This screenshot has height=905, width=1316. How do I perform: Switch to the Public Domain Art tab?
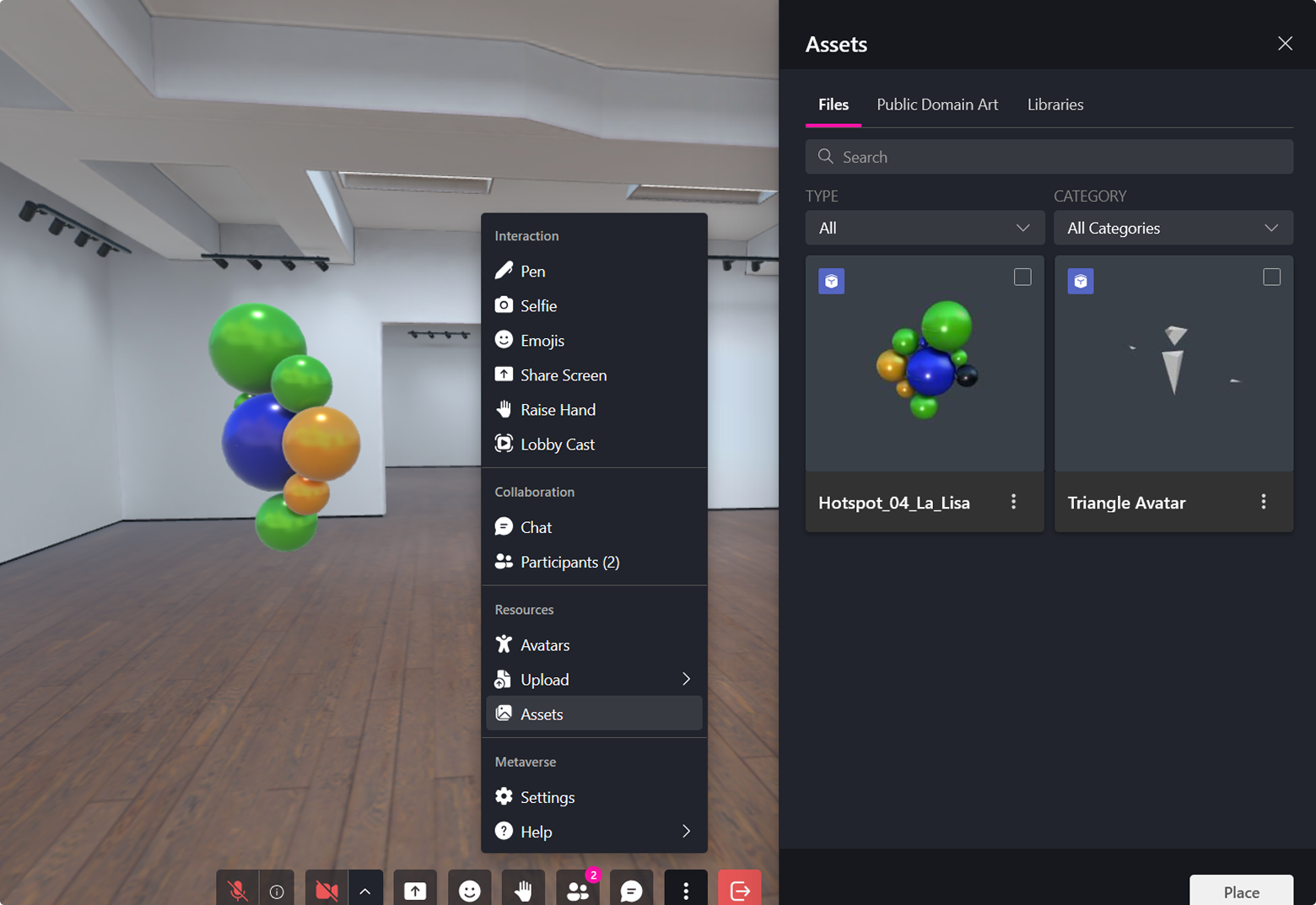click(936, 105)
